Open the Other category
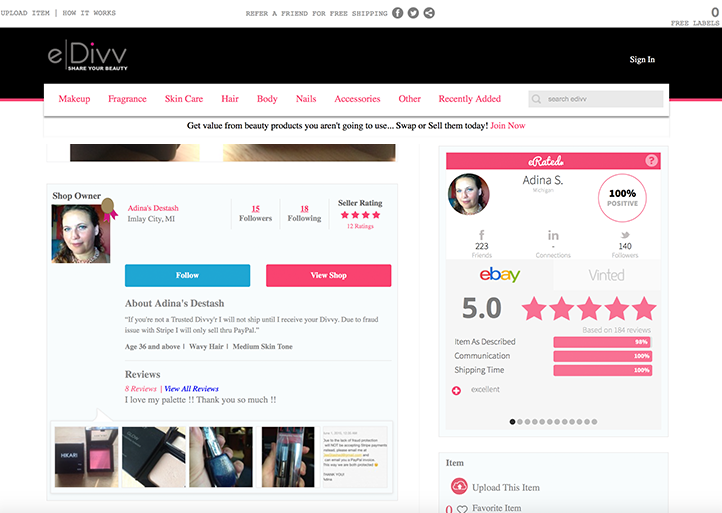This screenshot has width=722, height=513. pos(409,99)
